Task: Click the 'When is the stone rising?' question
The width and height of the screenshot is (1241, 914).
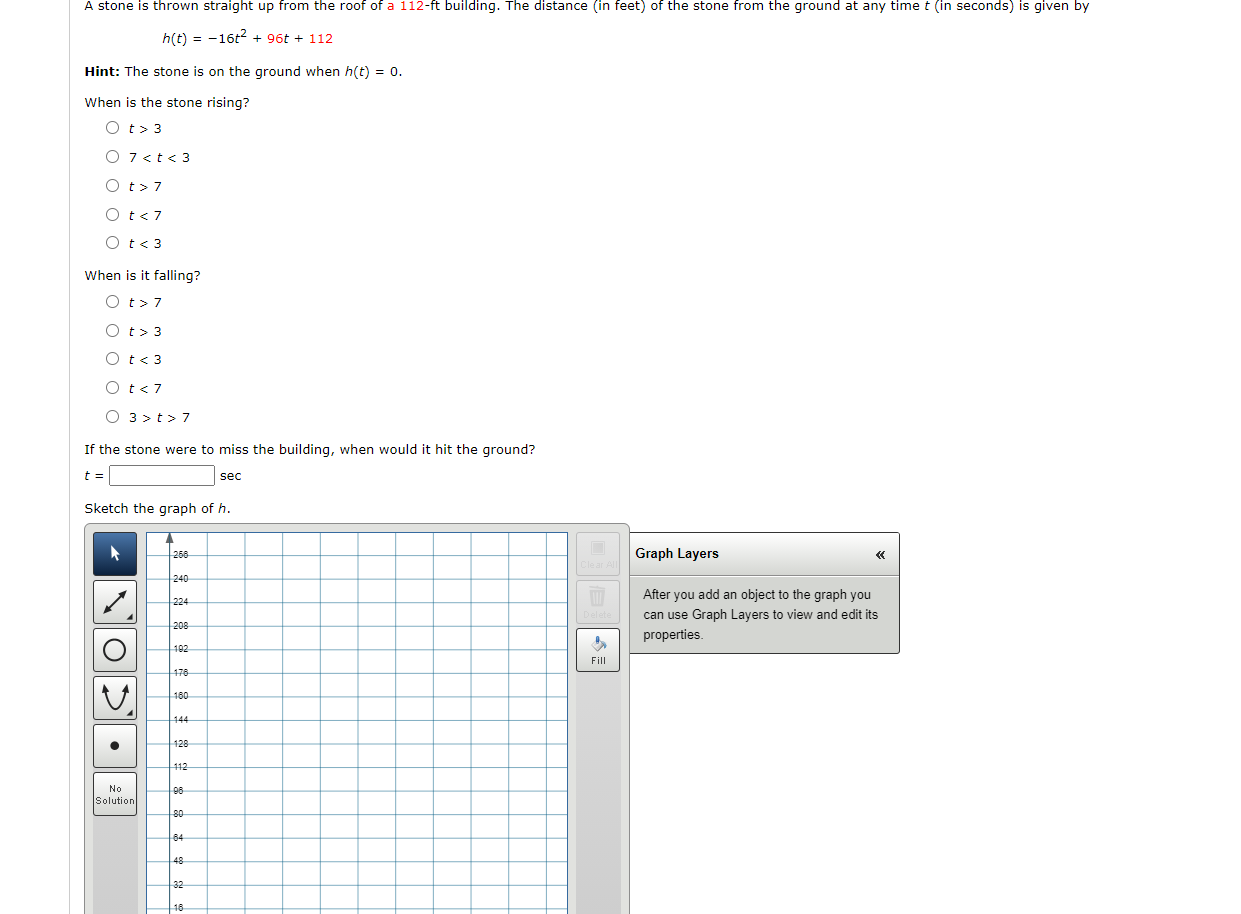Action: tap(167, 103)
